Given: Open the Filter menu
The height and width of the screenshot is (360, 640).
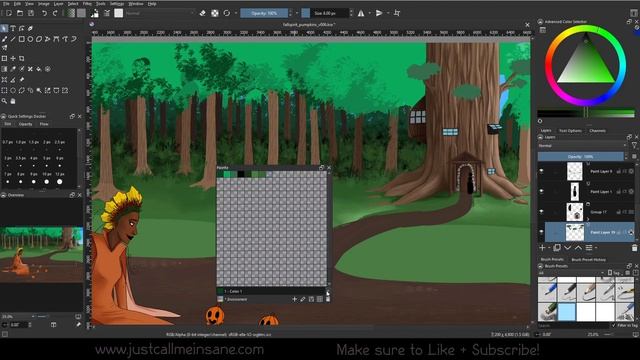Looking at the screenshot, I should coord(87,4).
